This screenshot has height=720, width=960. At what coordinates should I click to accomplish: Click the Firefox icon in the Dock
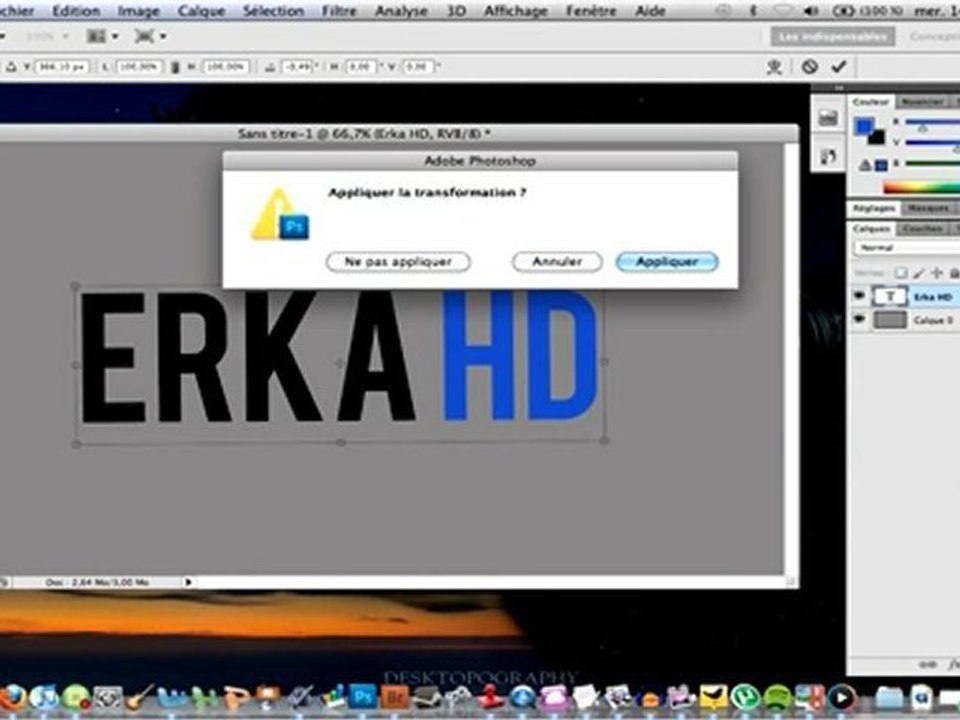click(12, 697)
